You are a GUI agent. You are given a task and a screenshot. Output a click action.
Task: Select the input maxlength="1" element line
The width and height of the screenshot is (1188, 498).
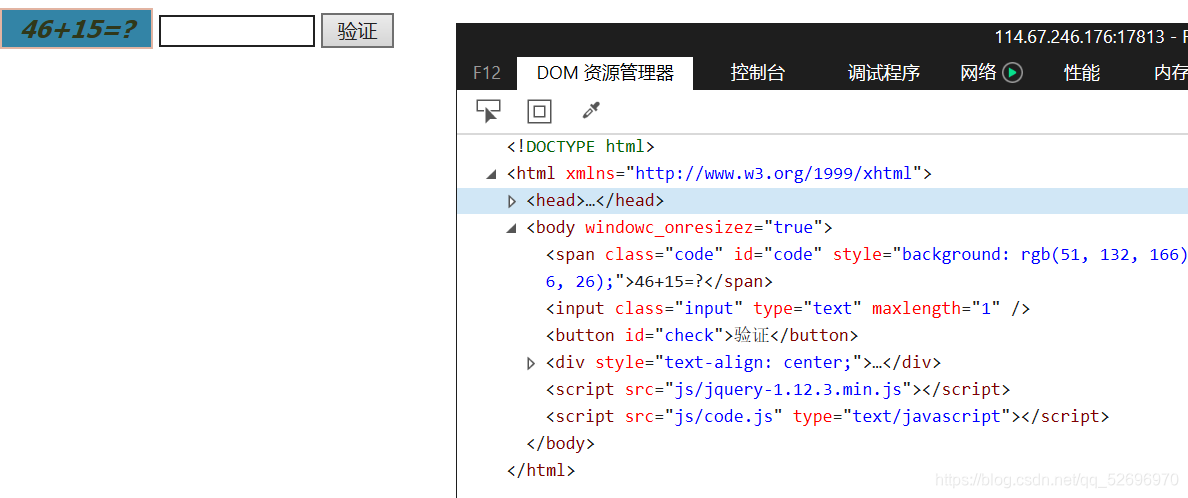click(x=788, y=309)
